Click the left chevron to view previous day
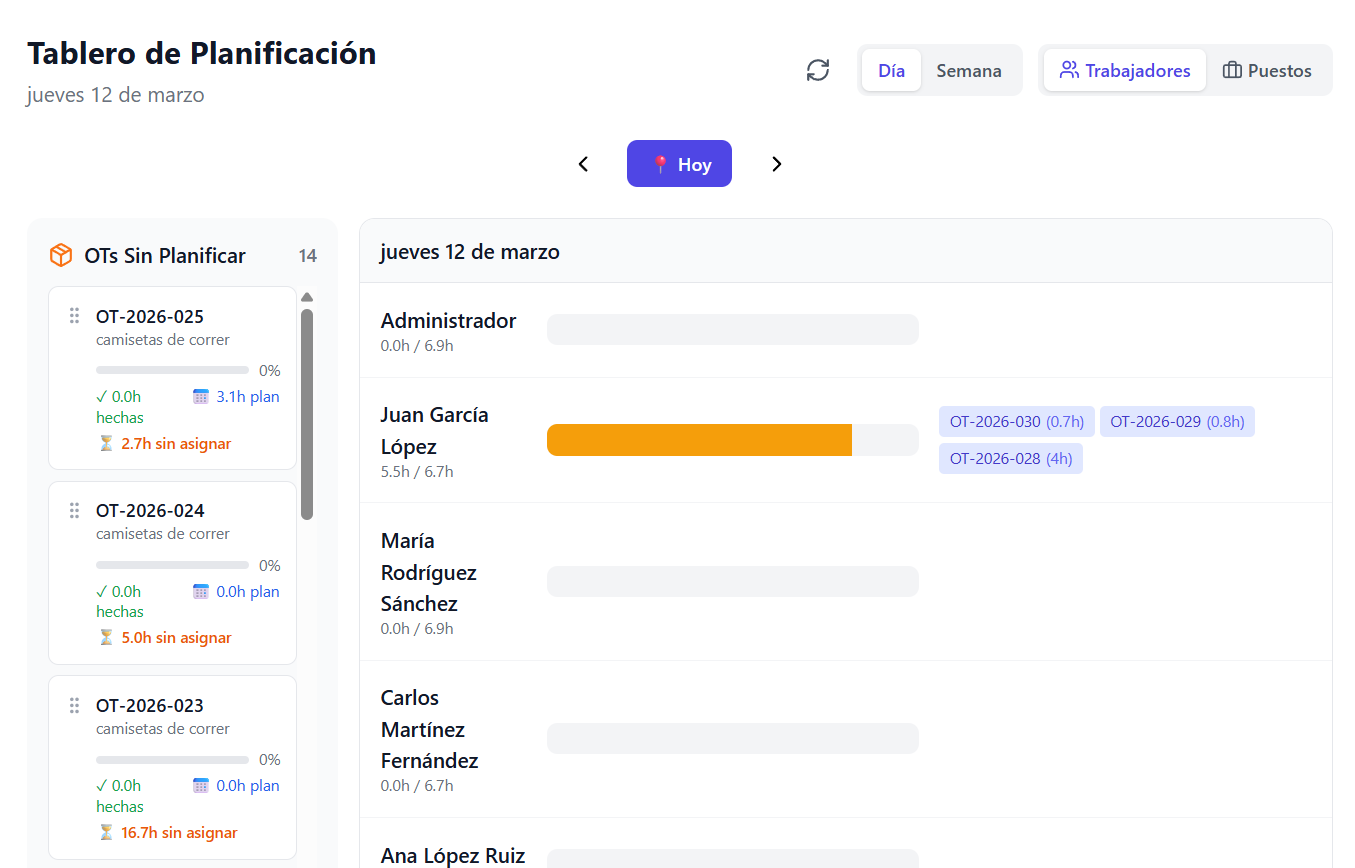This screenshot has width=1355, height=868. 583,163
